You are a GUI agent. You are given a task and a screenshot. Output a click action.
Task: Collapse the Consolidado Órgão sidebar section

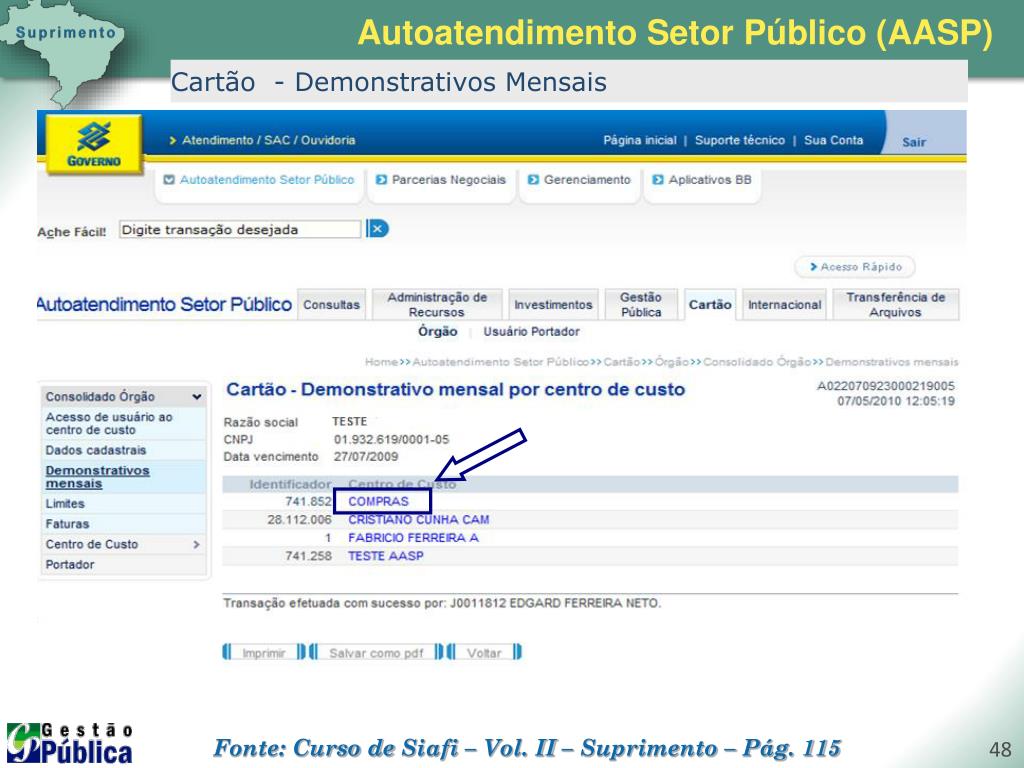(x=197, y=397)
